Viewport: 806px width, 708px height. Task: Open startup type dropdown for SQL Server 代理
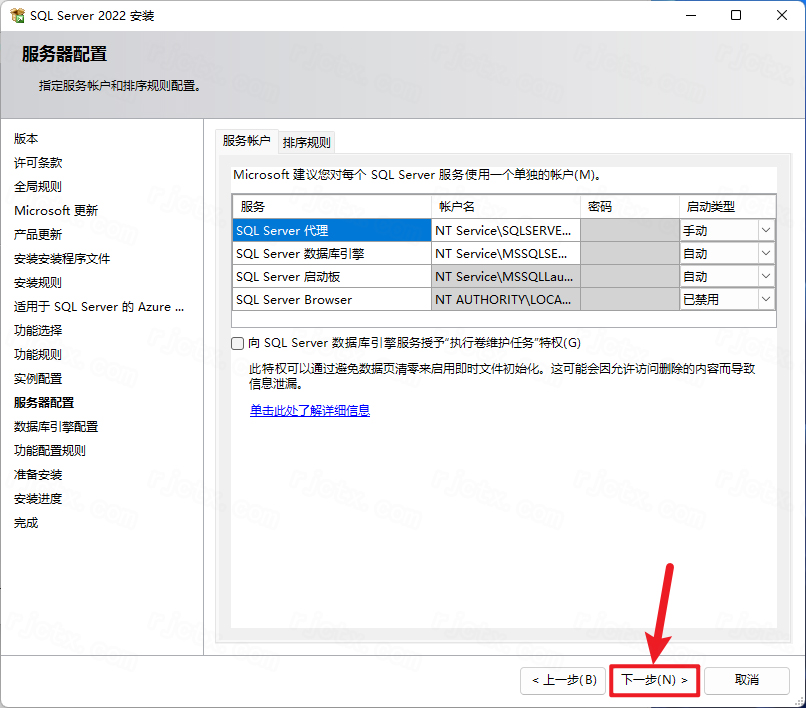pyautogui.click(x=765, y=230)
